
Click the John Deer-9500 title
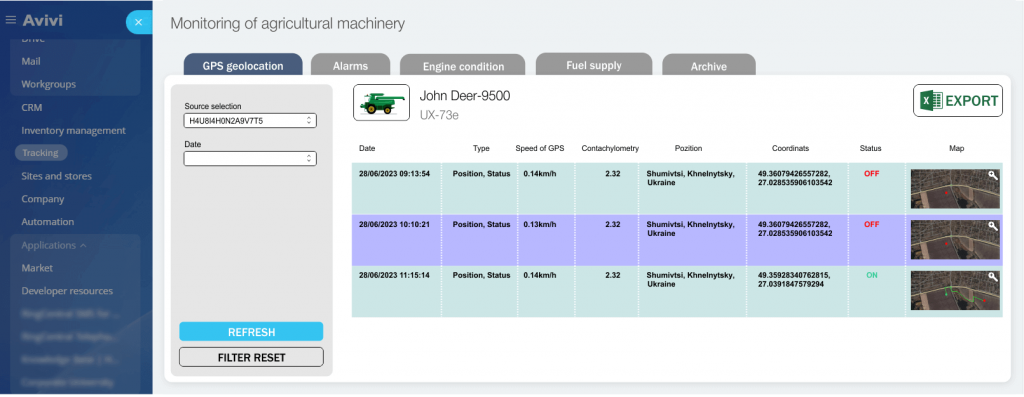point(464,96)
